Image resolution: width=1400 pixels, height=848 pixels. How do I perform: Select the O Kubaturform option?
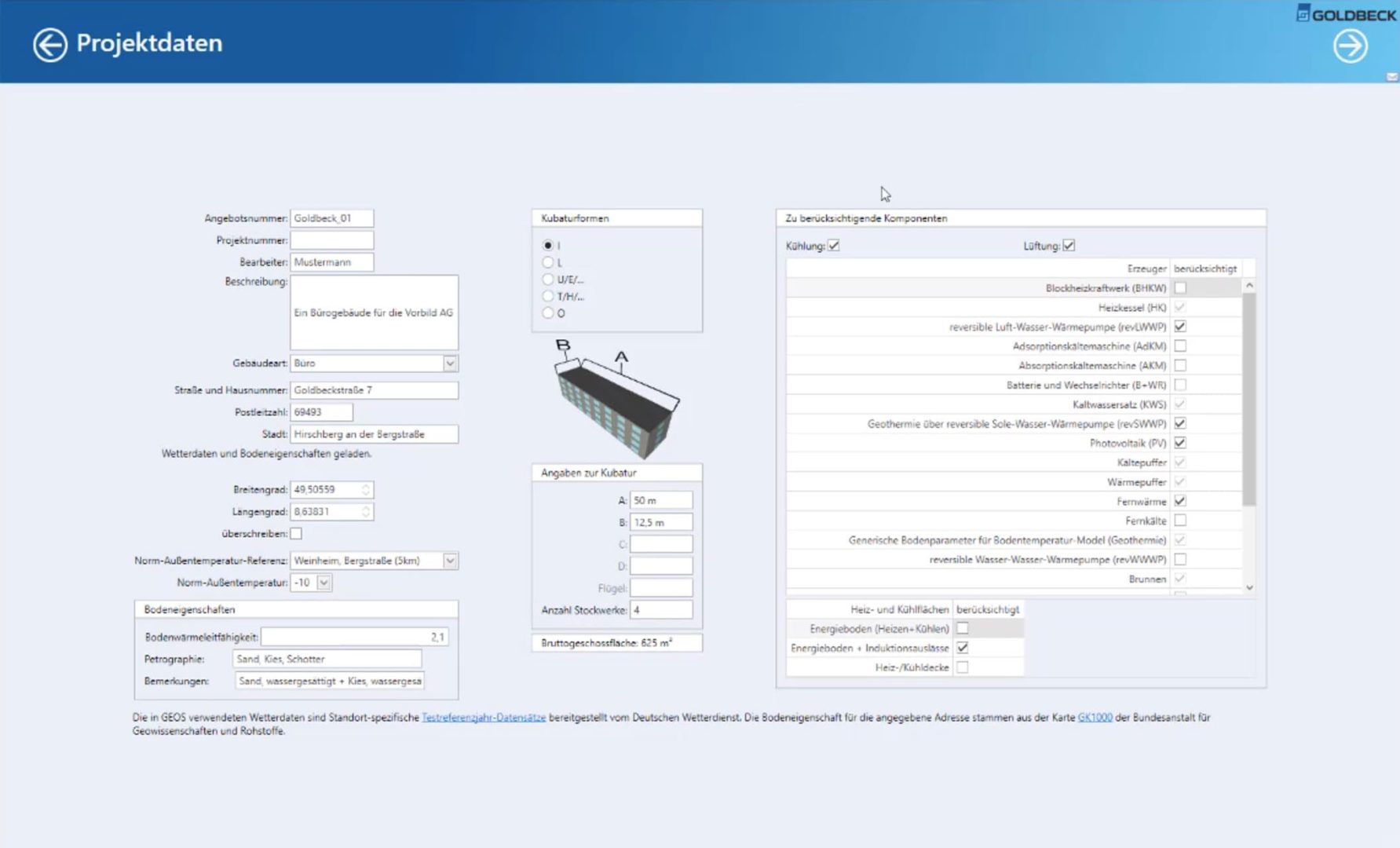click(548, 313)
